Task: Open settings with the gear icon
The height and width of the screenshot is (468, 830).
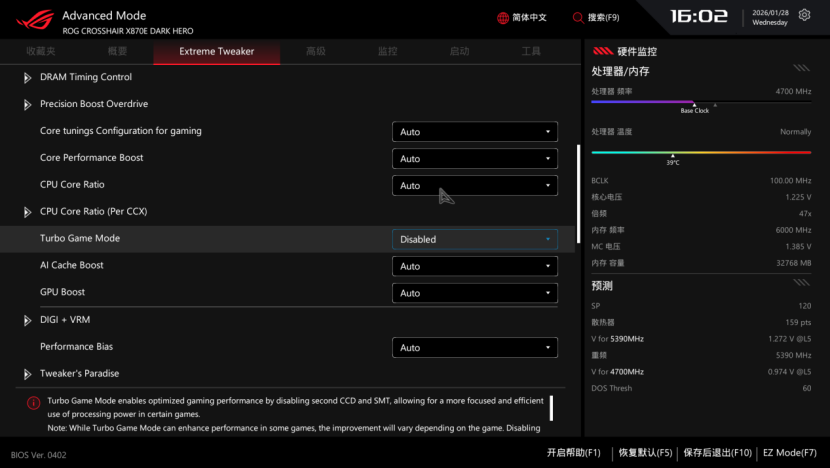Action: [x=805, y=16]
